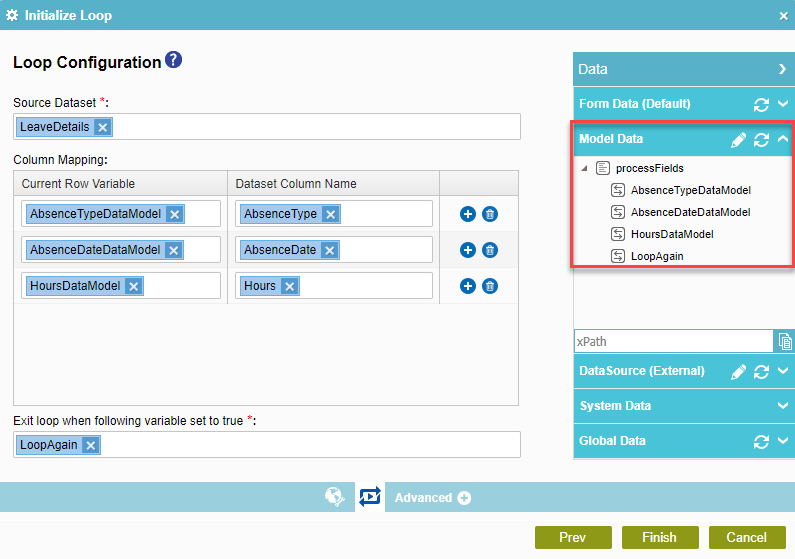Viewport: 795px width, 559px height.
Task: Click the Prev button
Action: (x=572, y=537)
